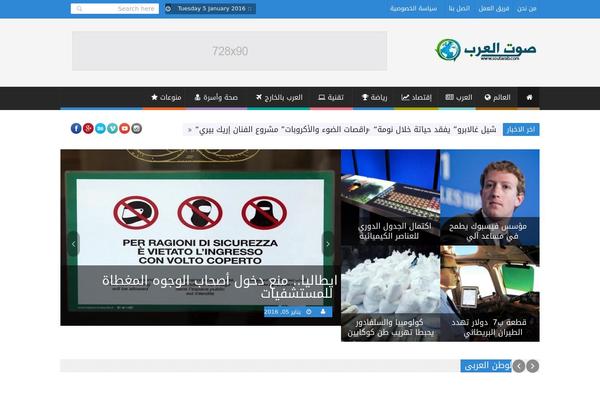Screen dimensions: 600x400
Task: Open the Vimeo social icon
Action: pyautogui.click(x=112, y=128)
